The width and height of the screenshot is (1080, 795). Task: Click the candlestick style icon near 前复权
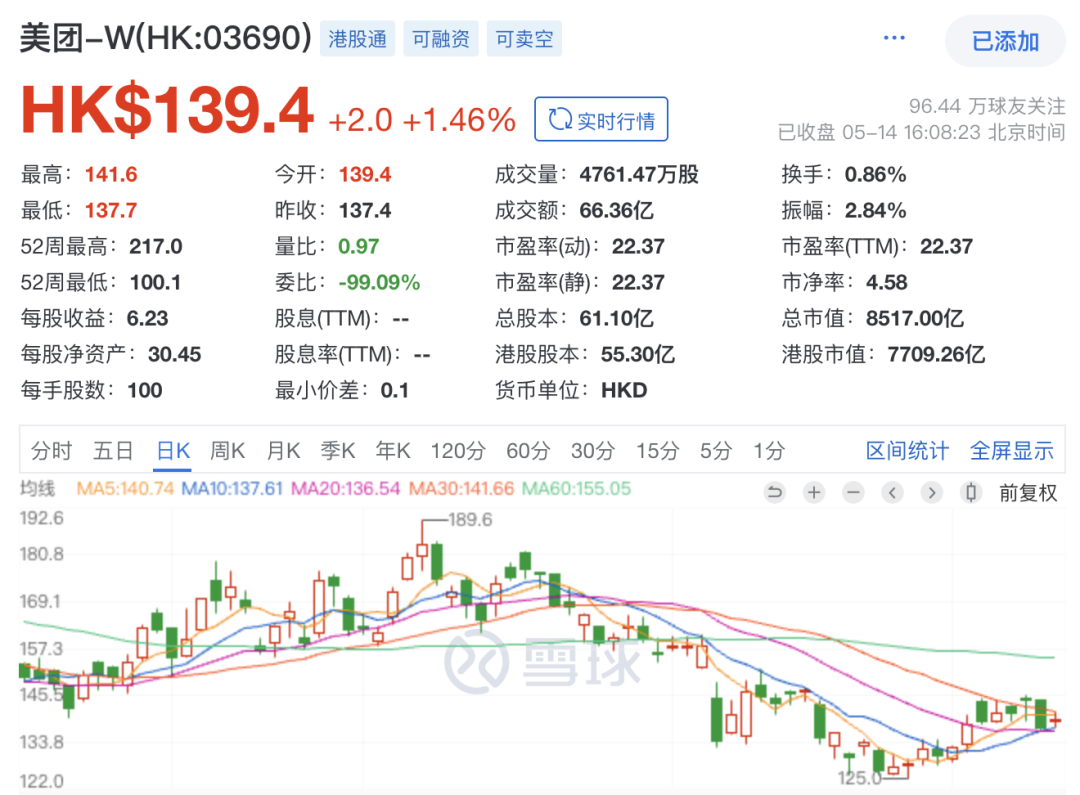(x=970, y=492)
